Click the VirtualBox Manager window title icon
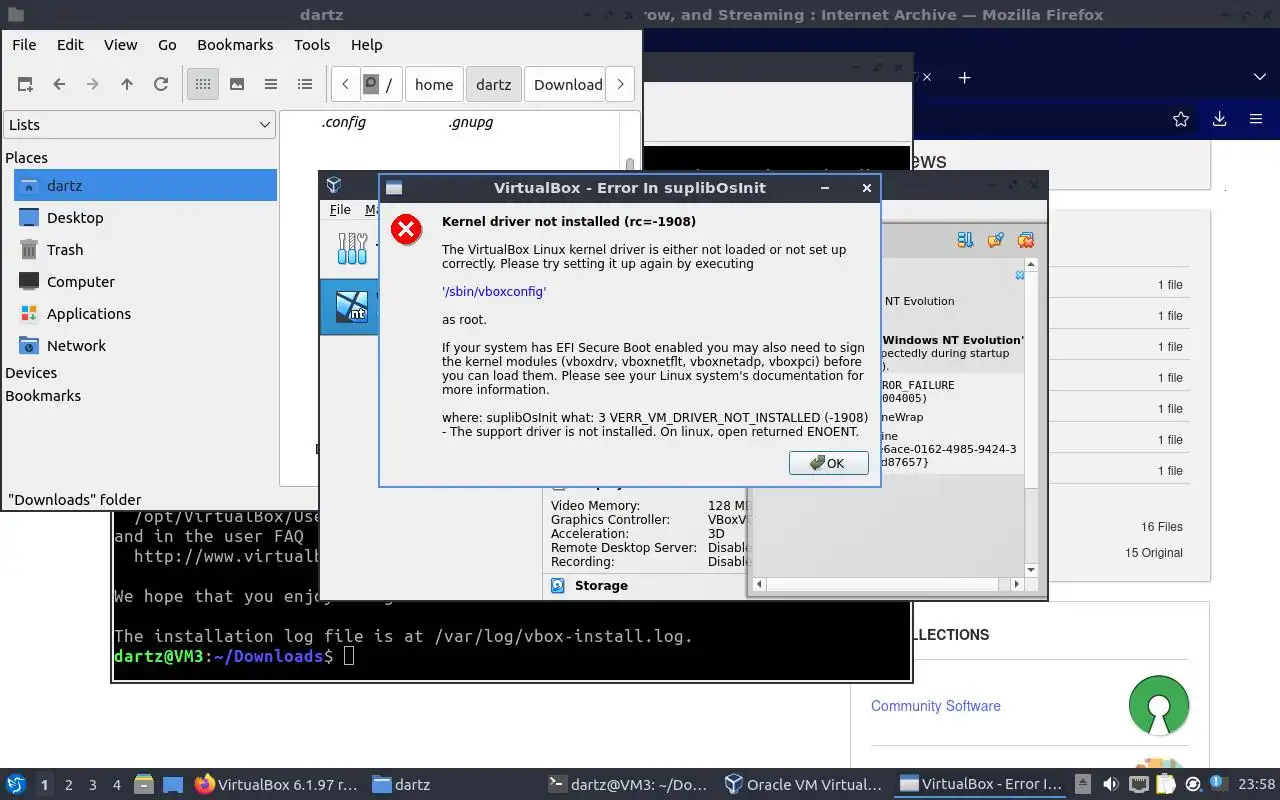This screenshot has width=1280, height=800. 334,186
